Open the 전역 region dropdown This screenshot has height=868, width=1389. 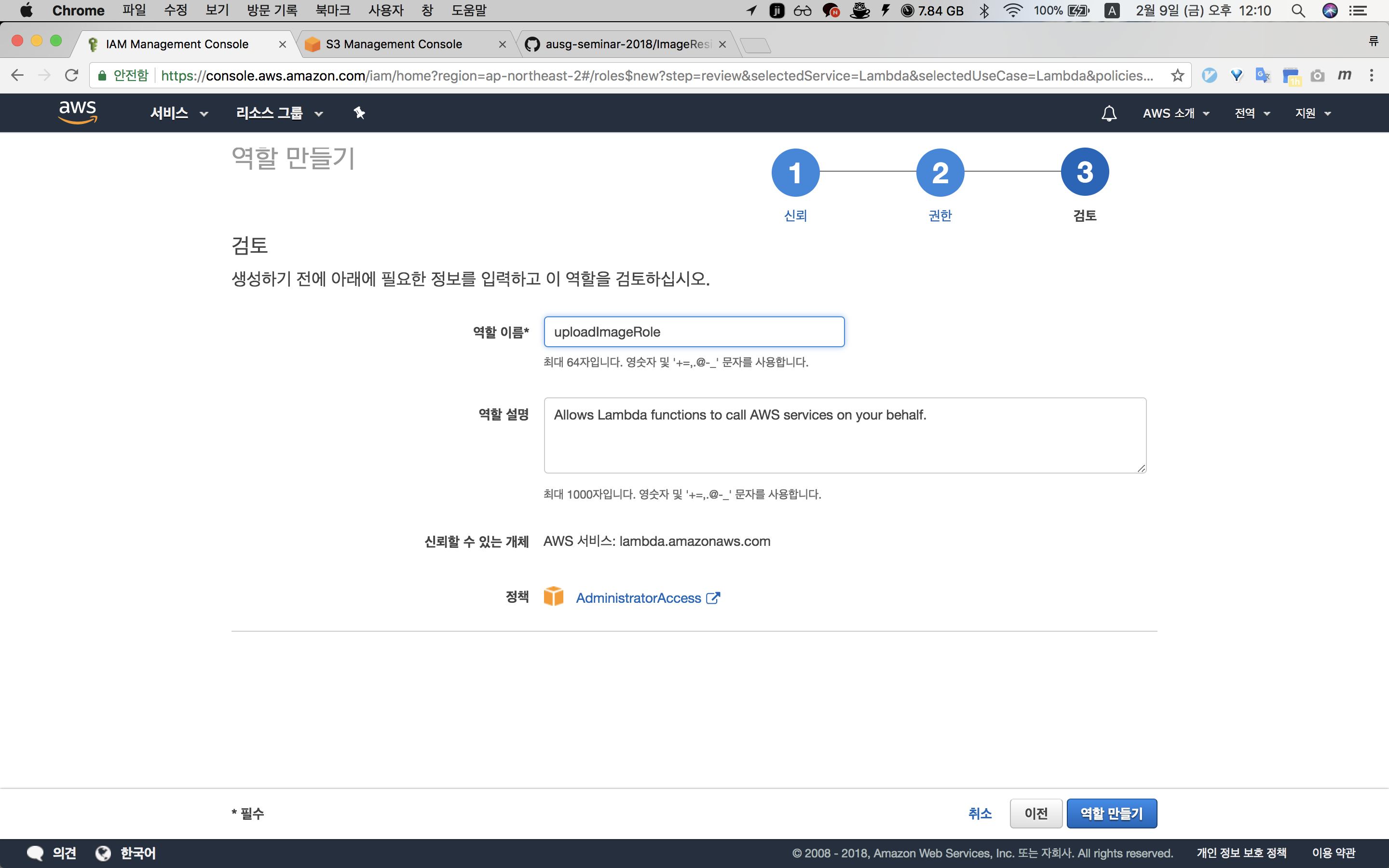(x=1252, y=113)
